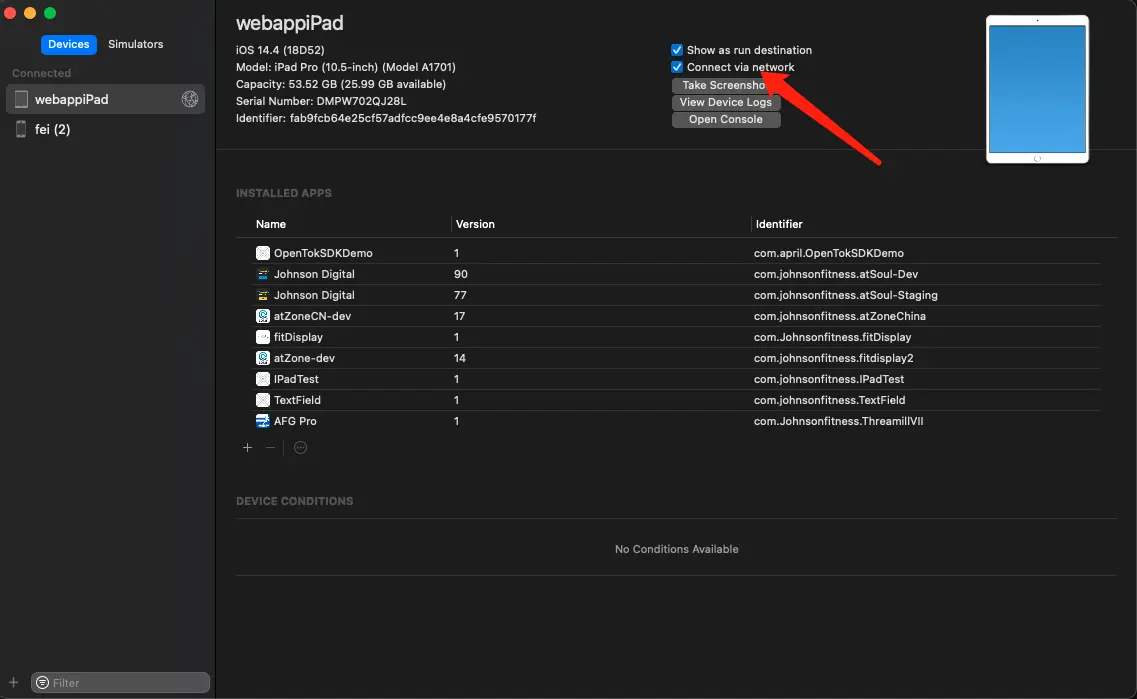Sort apps by the Identifier column header
Screen dimensions: 1137x699
pos(779,224)
